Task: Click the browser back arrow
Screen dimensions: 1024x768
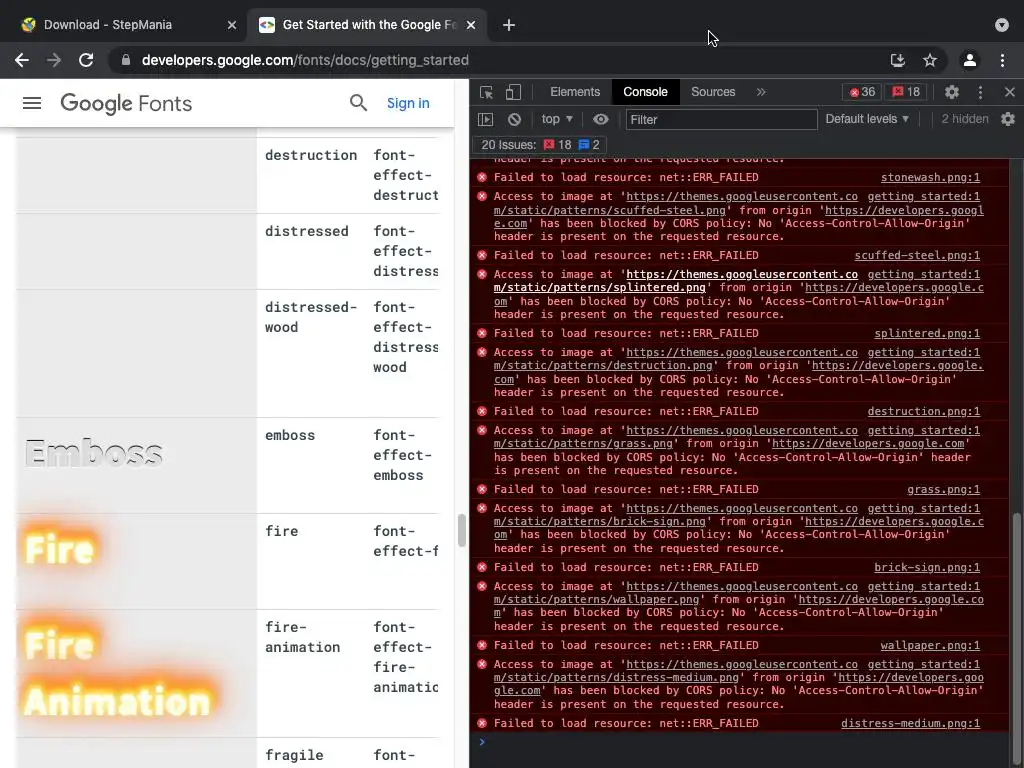Action: [x=22, y=60]
